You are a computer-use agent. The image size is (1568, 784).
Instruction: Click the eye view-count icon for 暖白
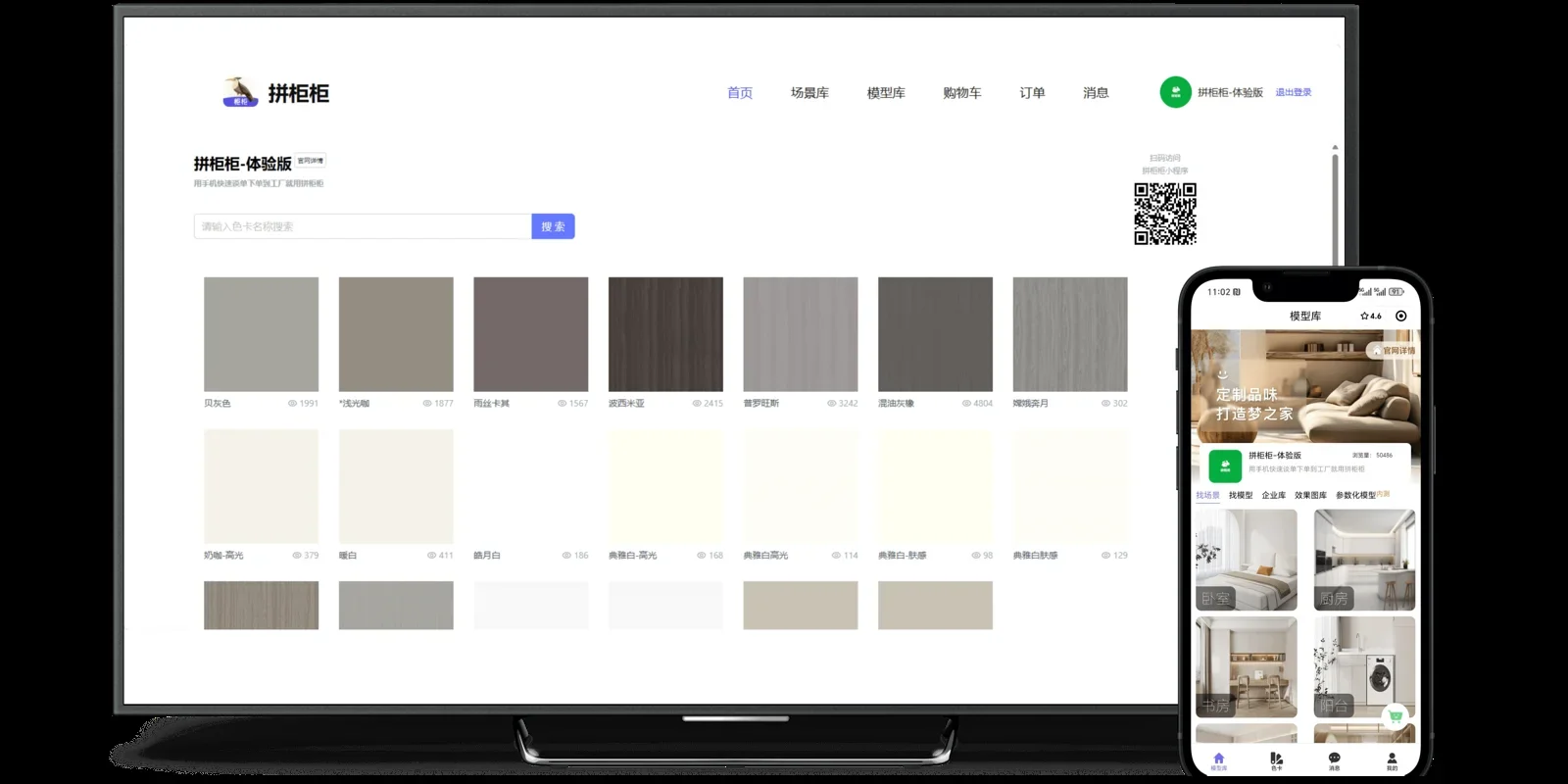pos(431,555)
